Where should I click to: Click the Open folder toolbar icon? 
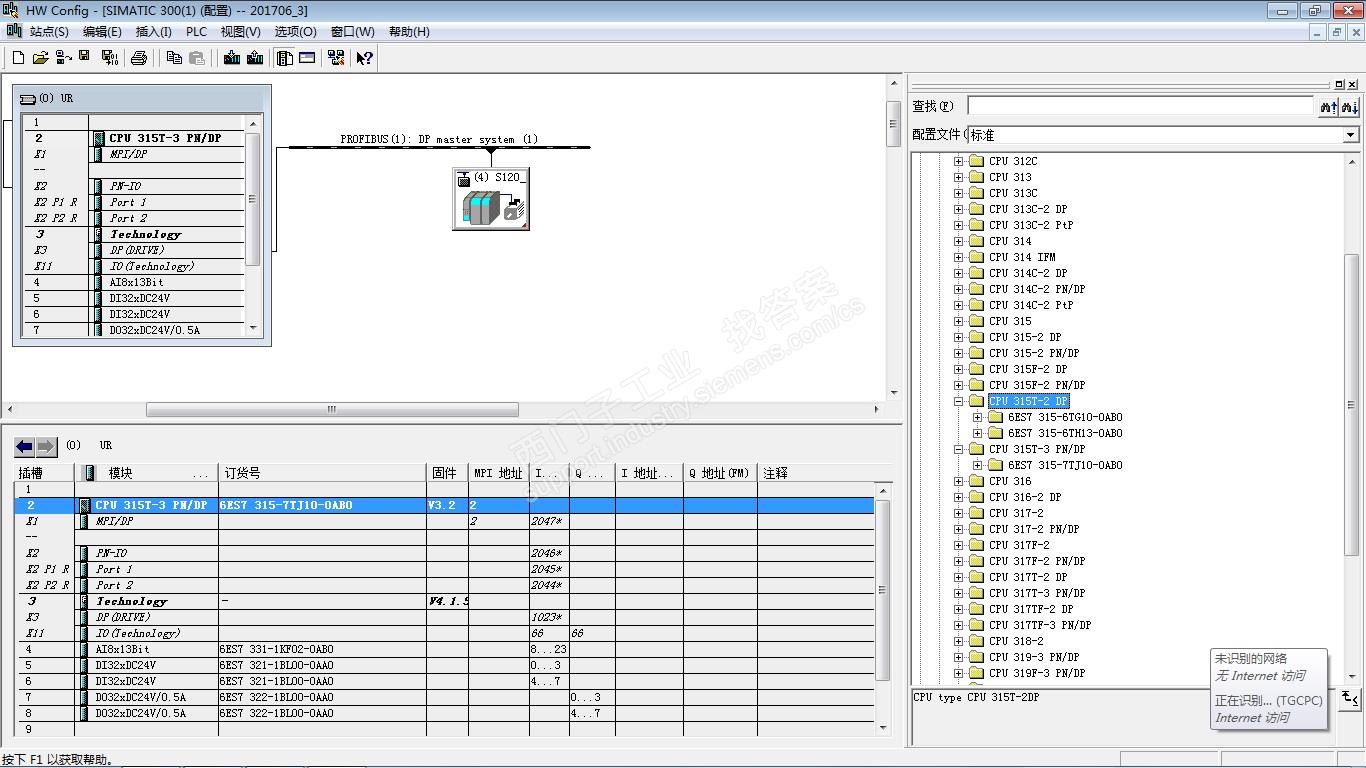(40, 58)
